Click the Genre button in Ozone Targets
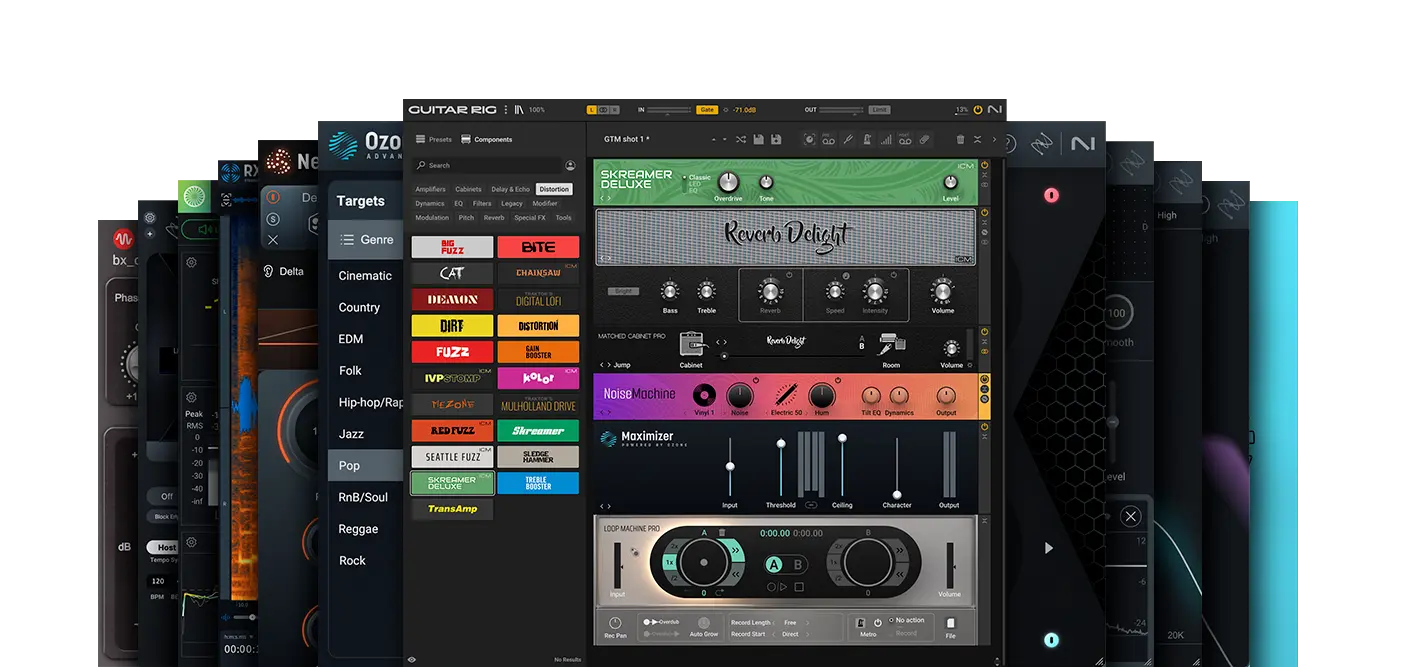Image resolution: width=1410 pixels, height=667 pixels. click(366, 240)
